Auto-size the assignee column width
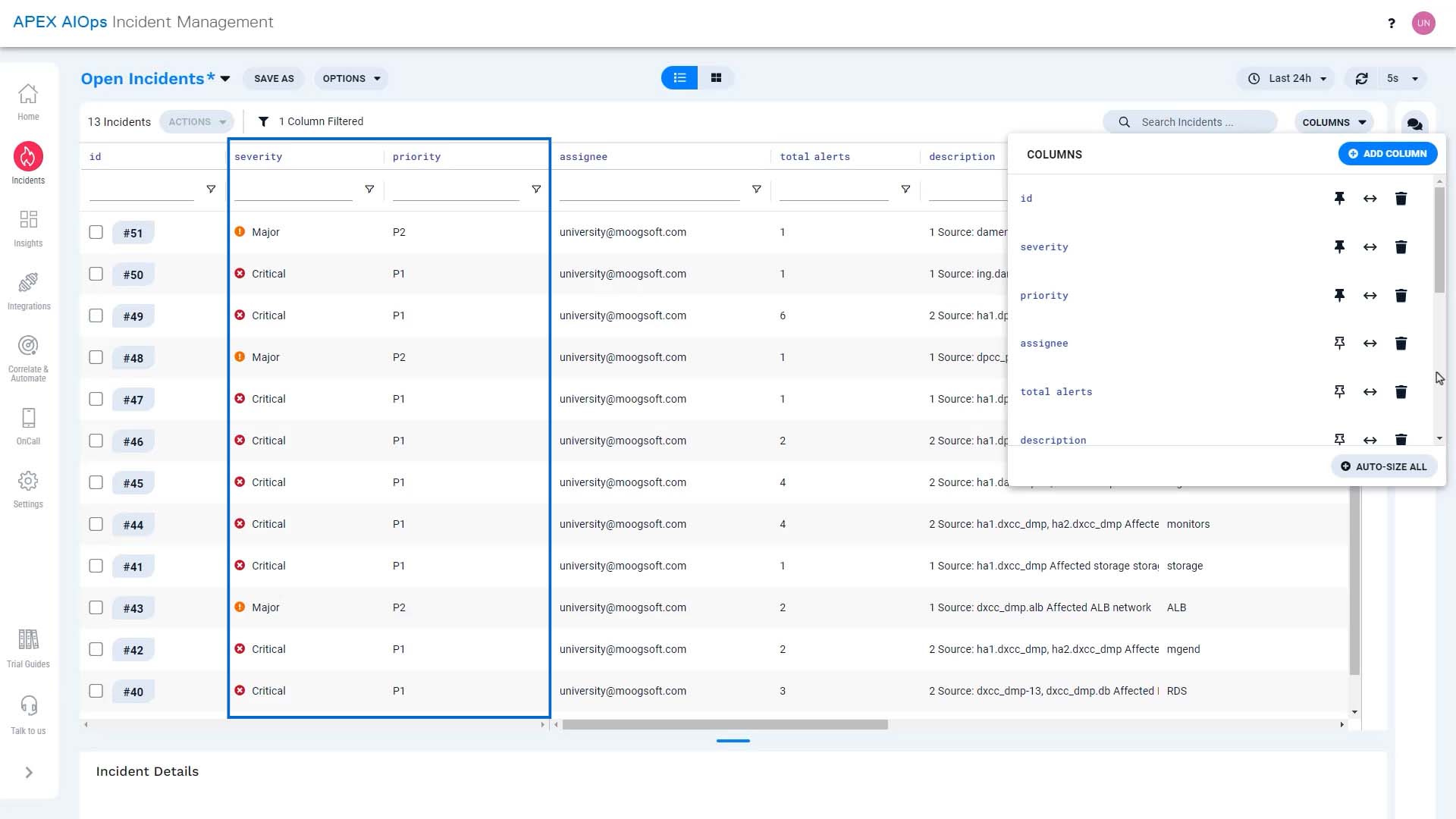Image resolution: width=1456 pixels, height=819 pixels. (x=1370, y=344)
